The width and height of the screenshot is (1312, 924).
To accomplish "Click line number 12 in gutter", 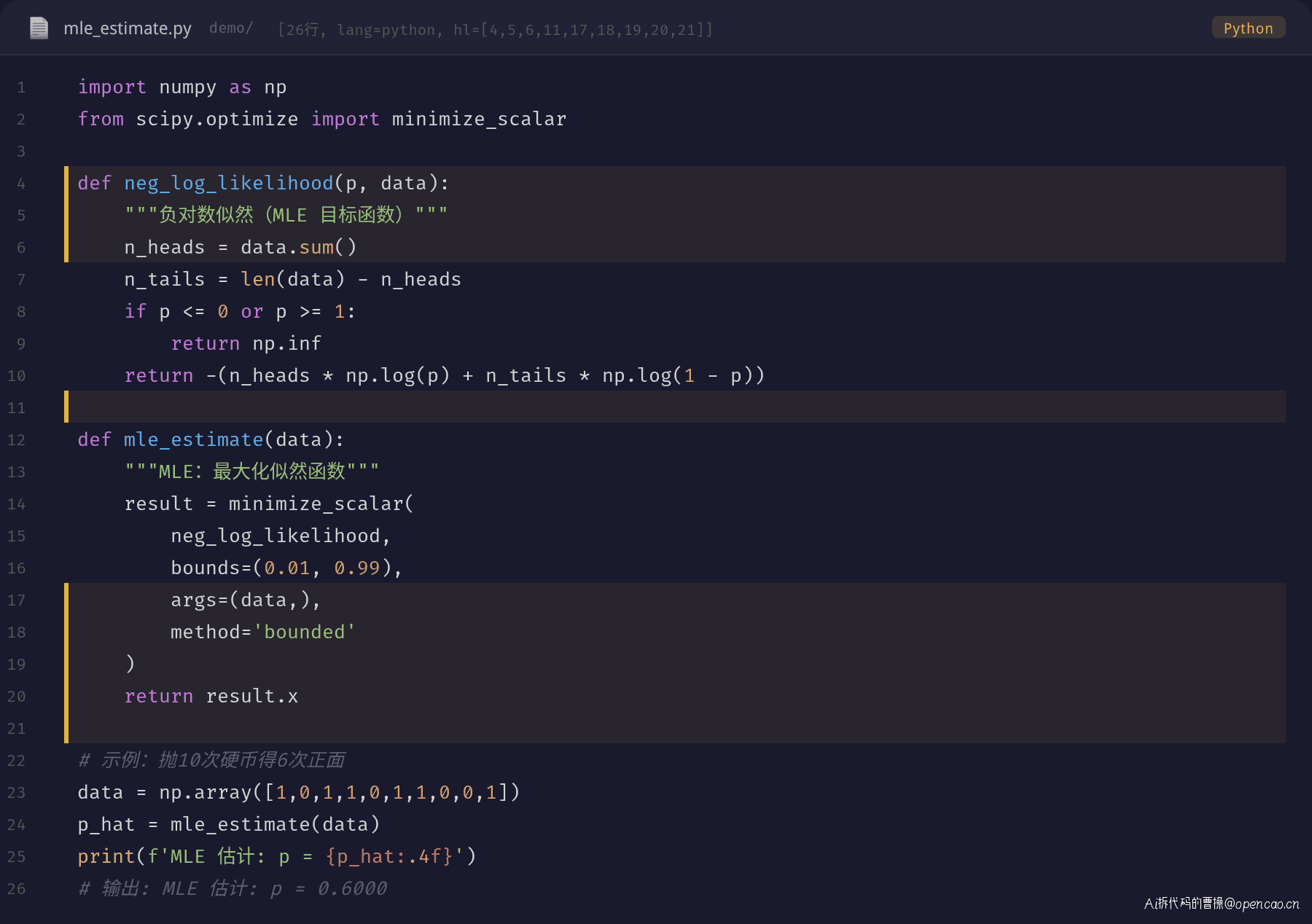I will 17,440.
